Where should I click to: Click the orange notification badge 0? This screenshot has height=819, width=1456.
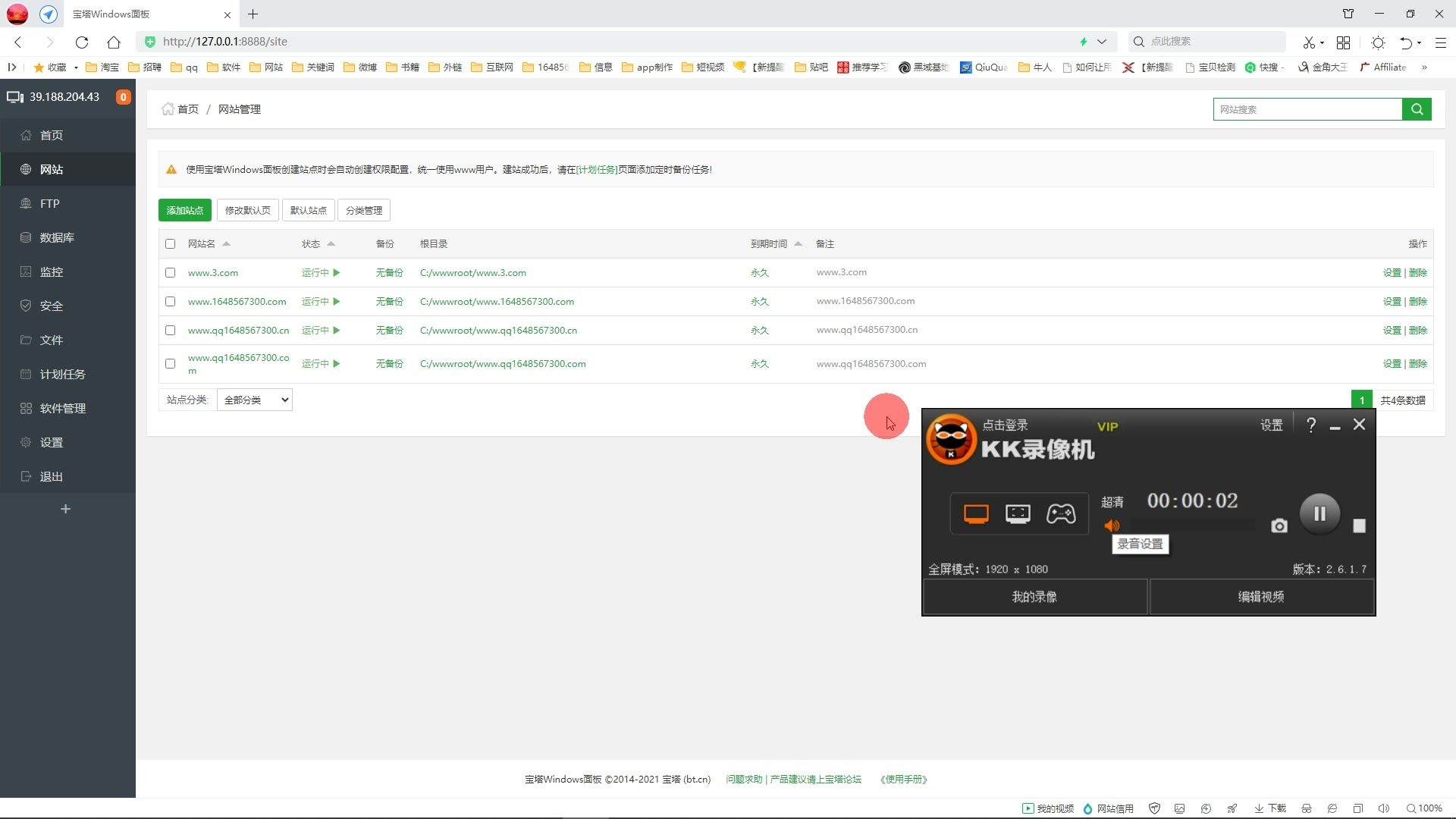click(x=123, y=97)
